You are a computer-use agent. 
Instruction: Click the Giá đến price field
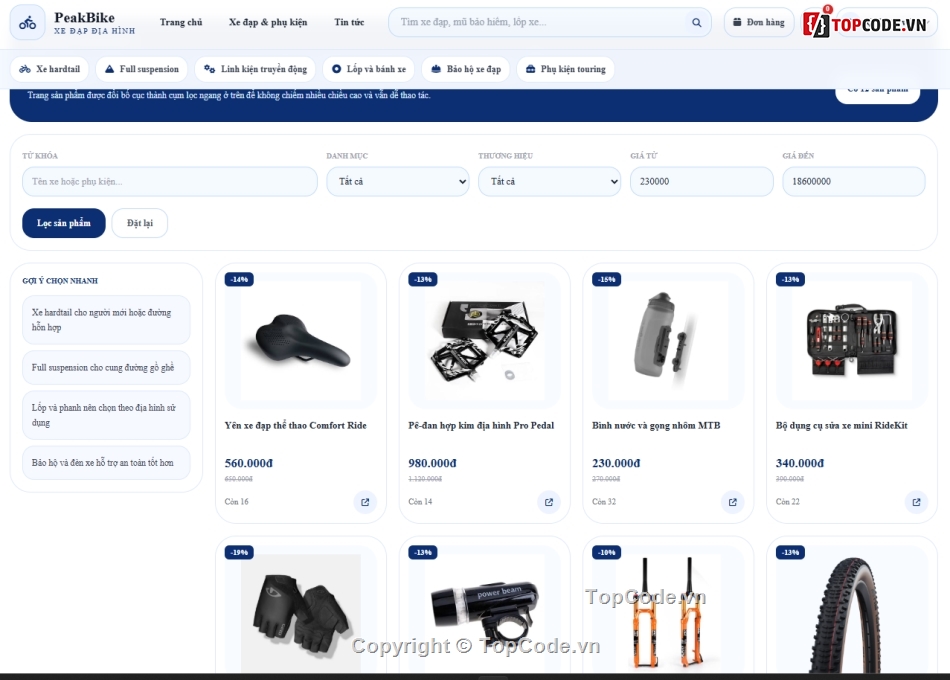pyautogui.click(x=854, y=181)
